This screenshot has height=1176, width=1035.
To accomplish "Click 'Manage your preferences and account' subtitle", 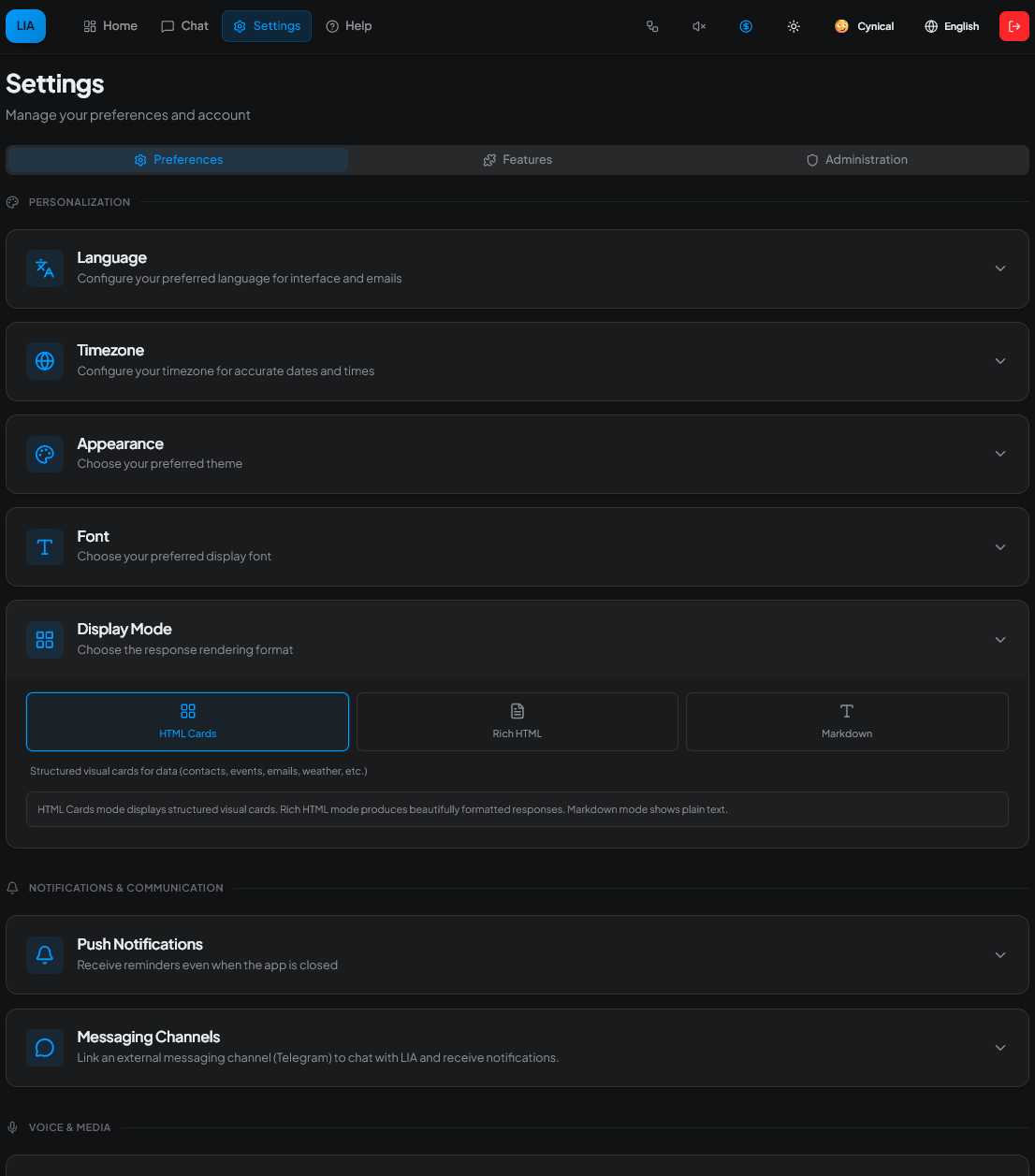I will click(x=128, y=115).
